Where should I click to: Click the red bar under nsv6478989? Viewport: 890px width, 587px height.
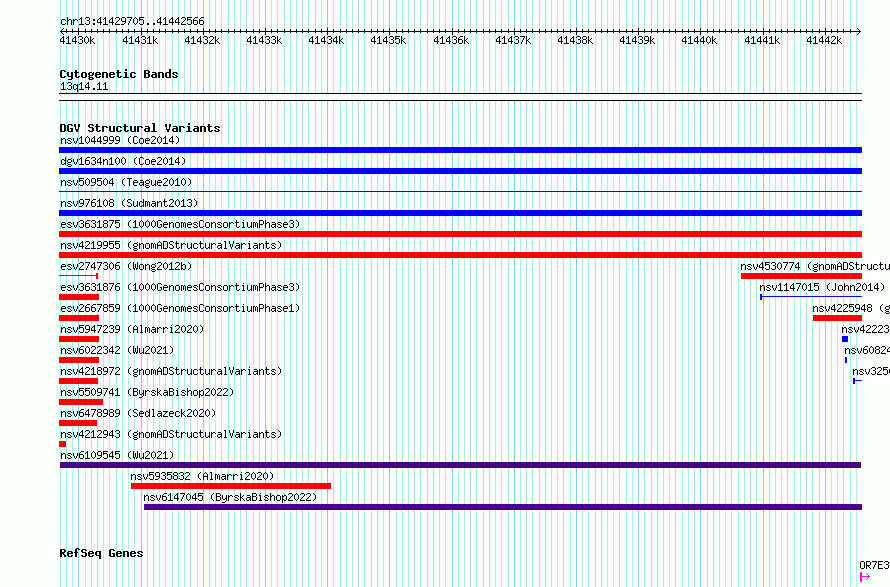78,423
